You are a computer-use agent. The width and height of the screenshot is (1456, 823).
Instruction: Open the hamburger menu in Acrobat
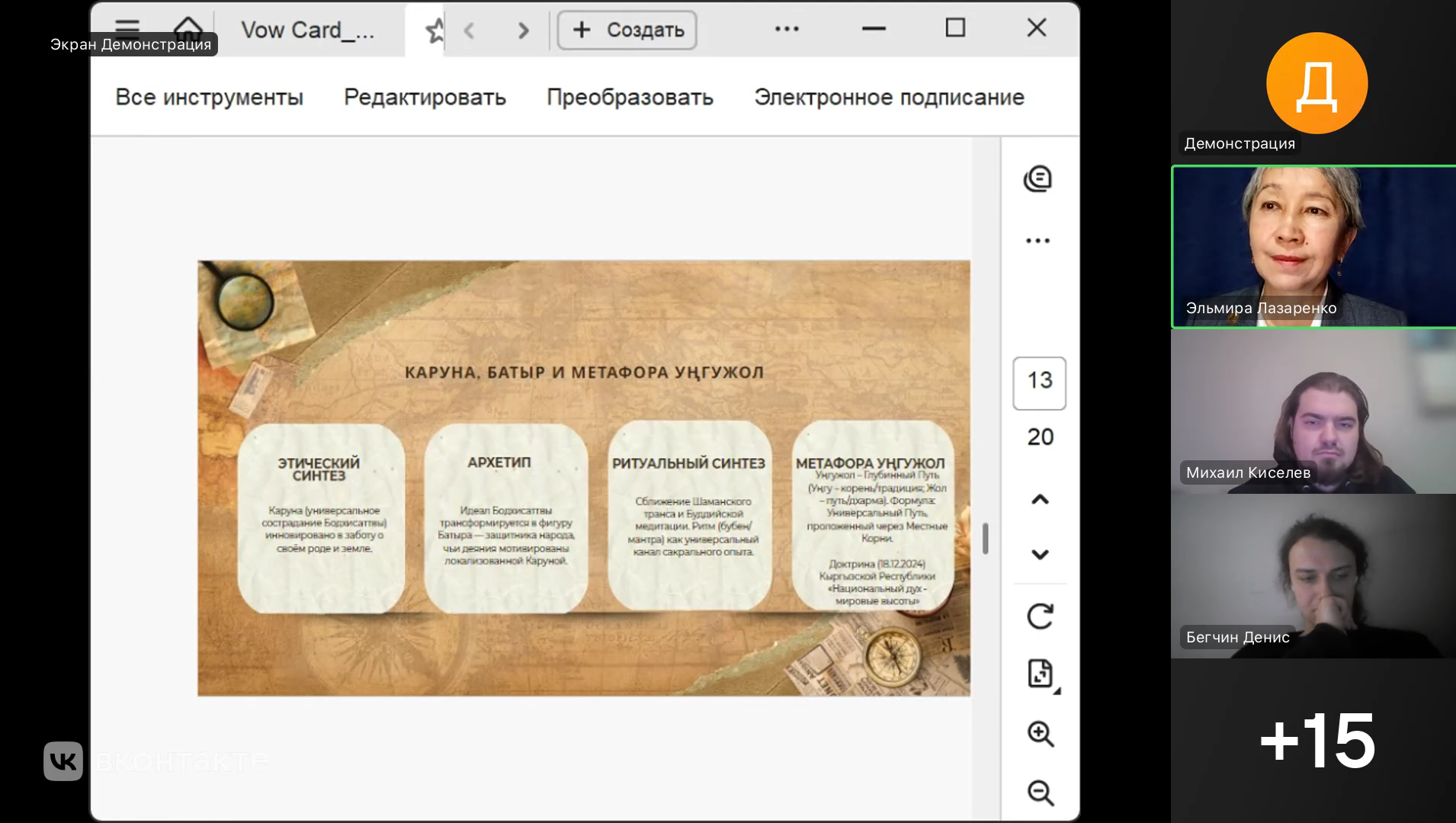(x=127, y=27)
